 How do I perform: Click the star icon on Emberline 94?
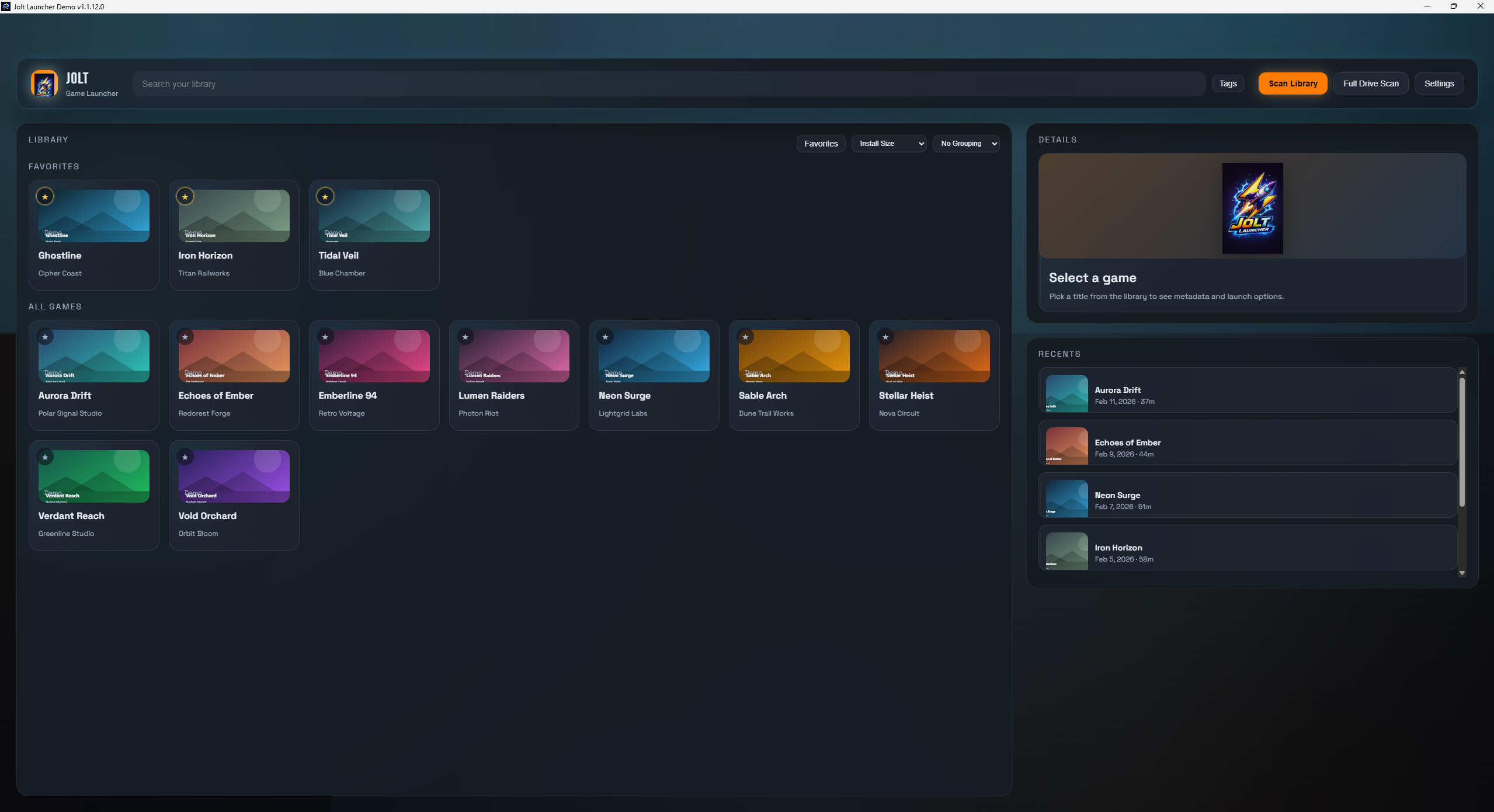point(325,337)
